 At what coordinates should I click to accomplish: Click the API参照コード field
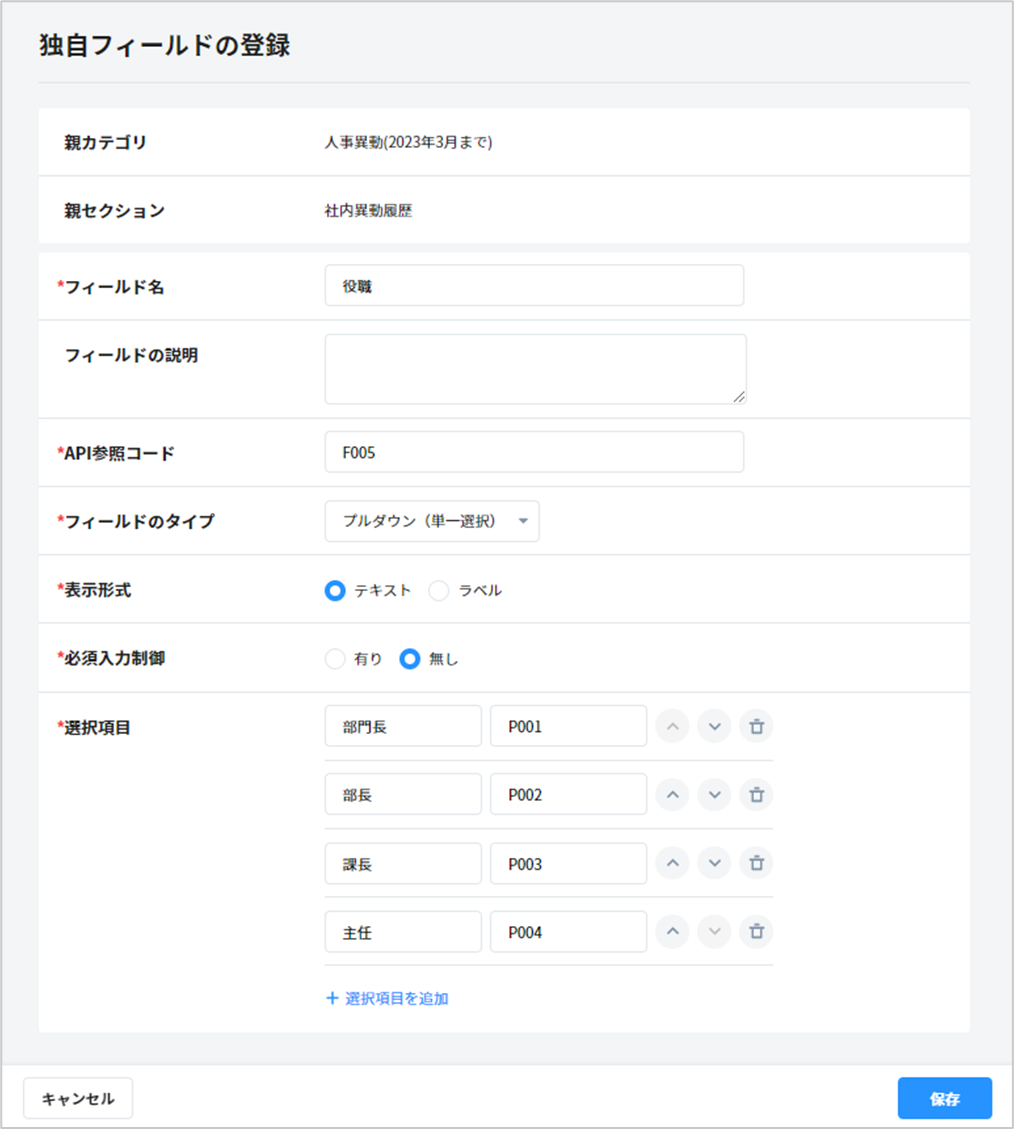[x=534, y=452]
